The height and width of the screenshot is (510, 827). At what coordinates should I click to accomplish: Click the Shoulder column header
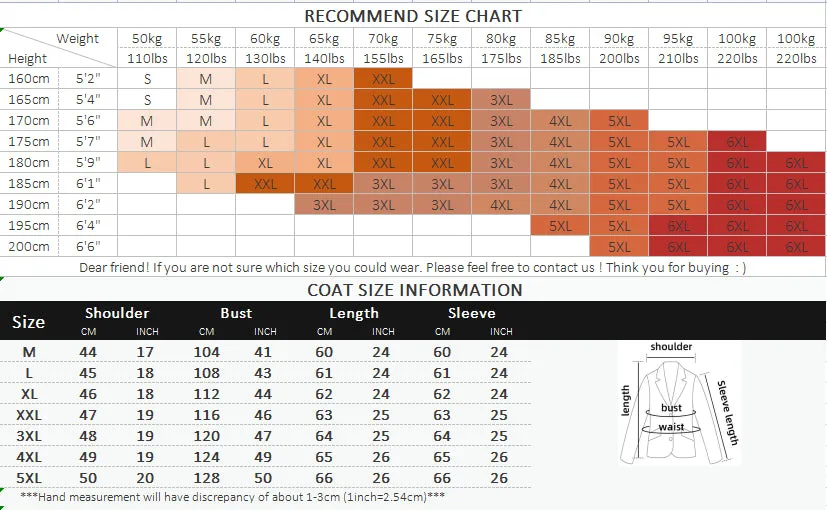tap(117, 313)
